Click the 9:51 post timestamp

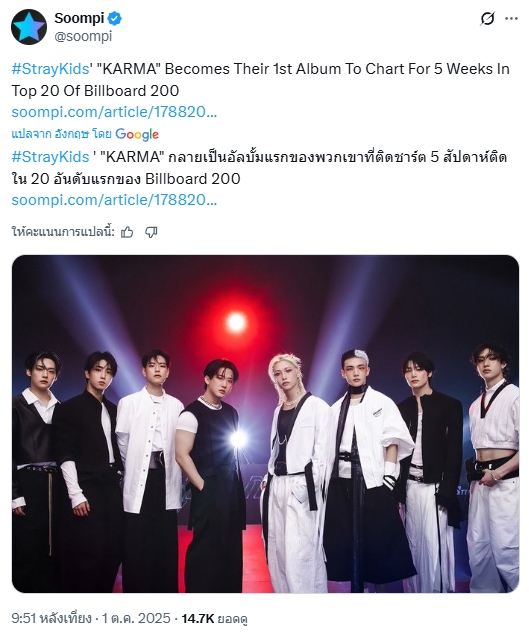(50, 618)
